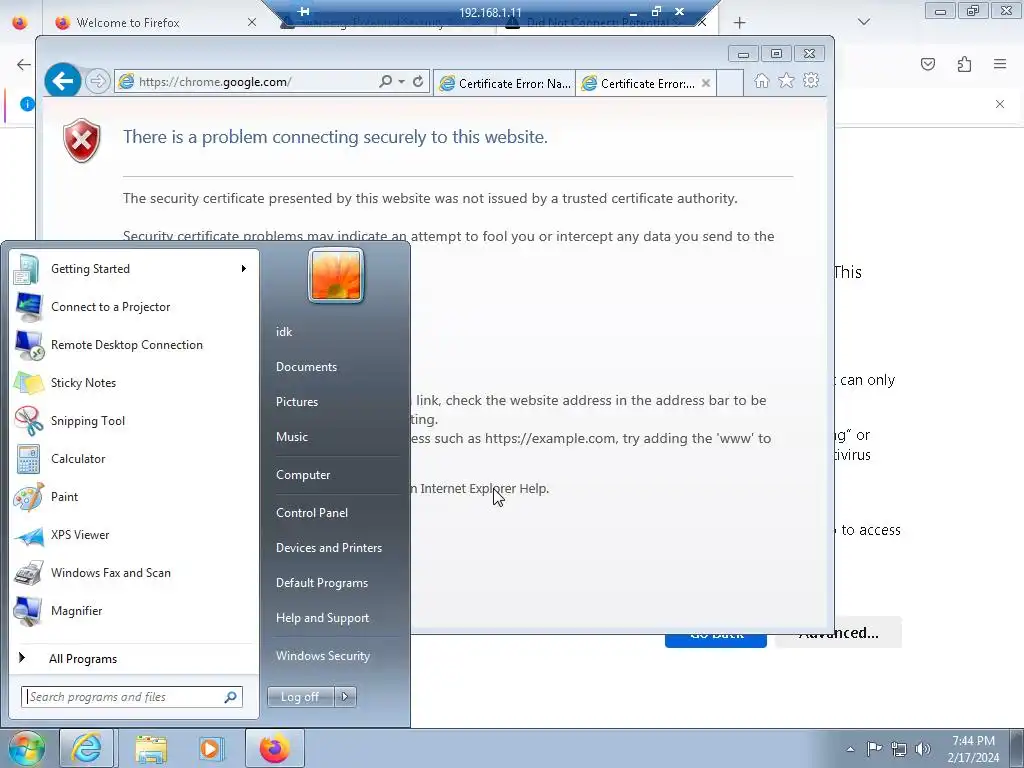Image resolution: width=1024 pixels, height=768 pixels.
Task: Click the user account flower picture
Action: coord(336,276)
